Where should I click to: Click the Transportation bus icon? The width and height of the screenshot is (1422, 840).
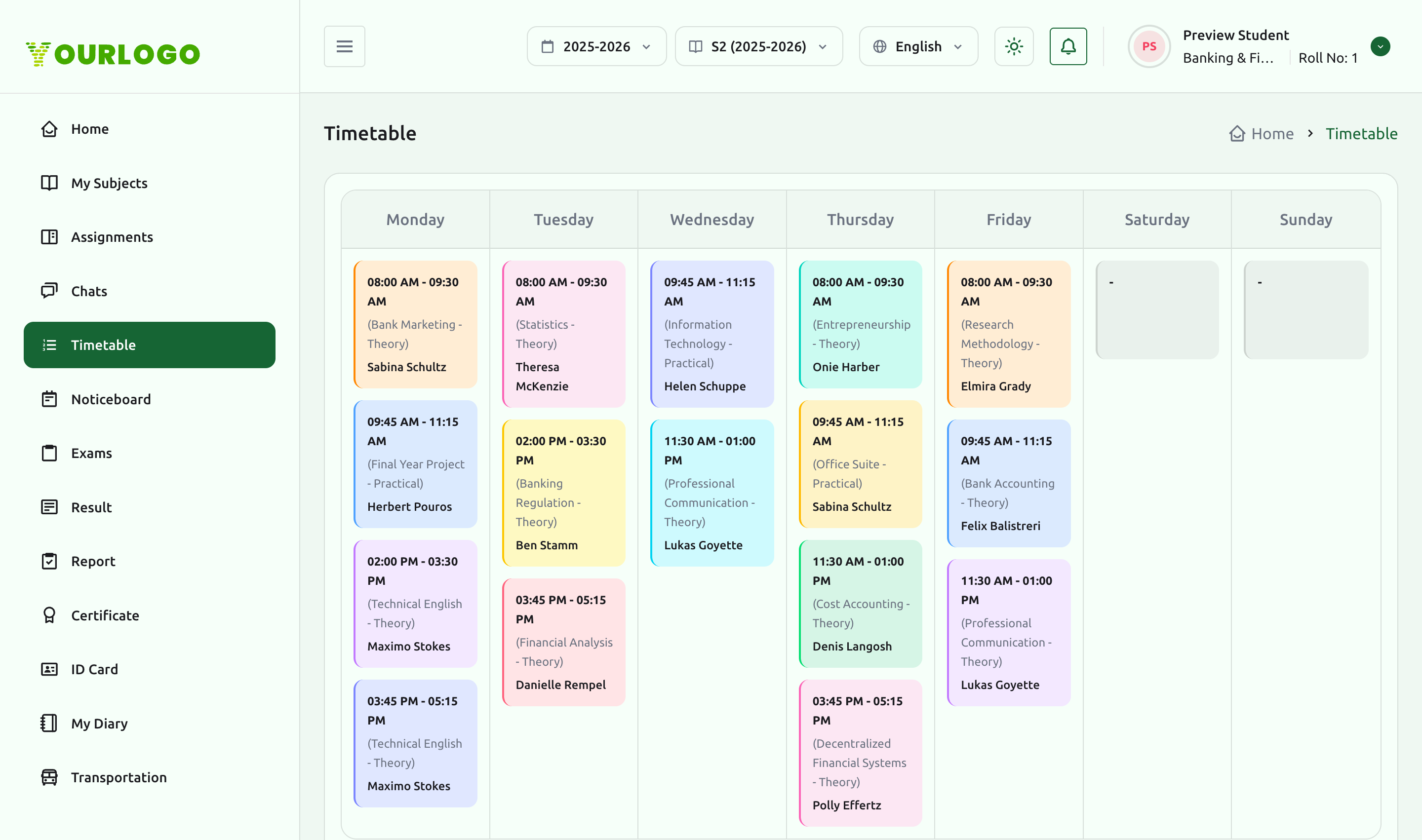[x=49, y=778]
